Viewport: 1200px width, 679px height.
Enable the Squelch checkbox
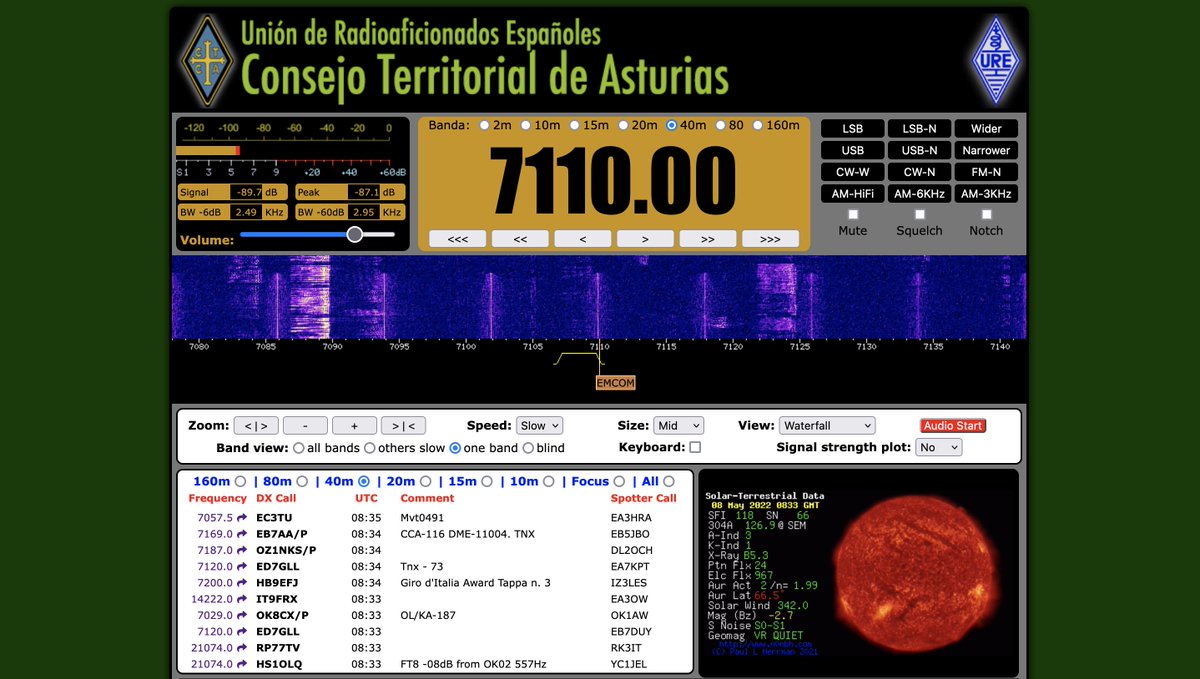(920, 214)
